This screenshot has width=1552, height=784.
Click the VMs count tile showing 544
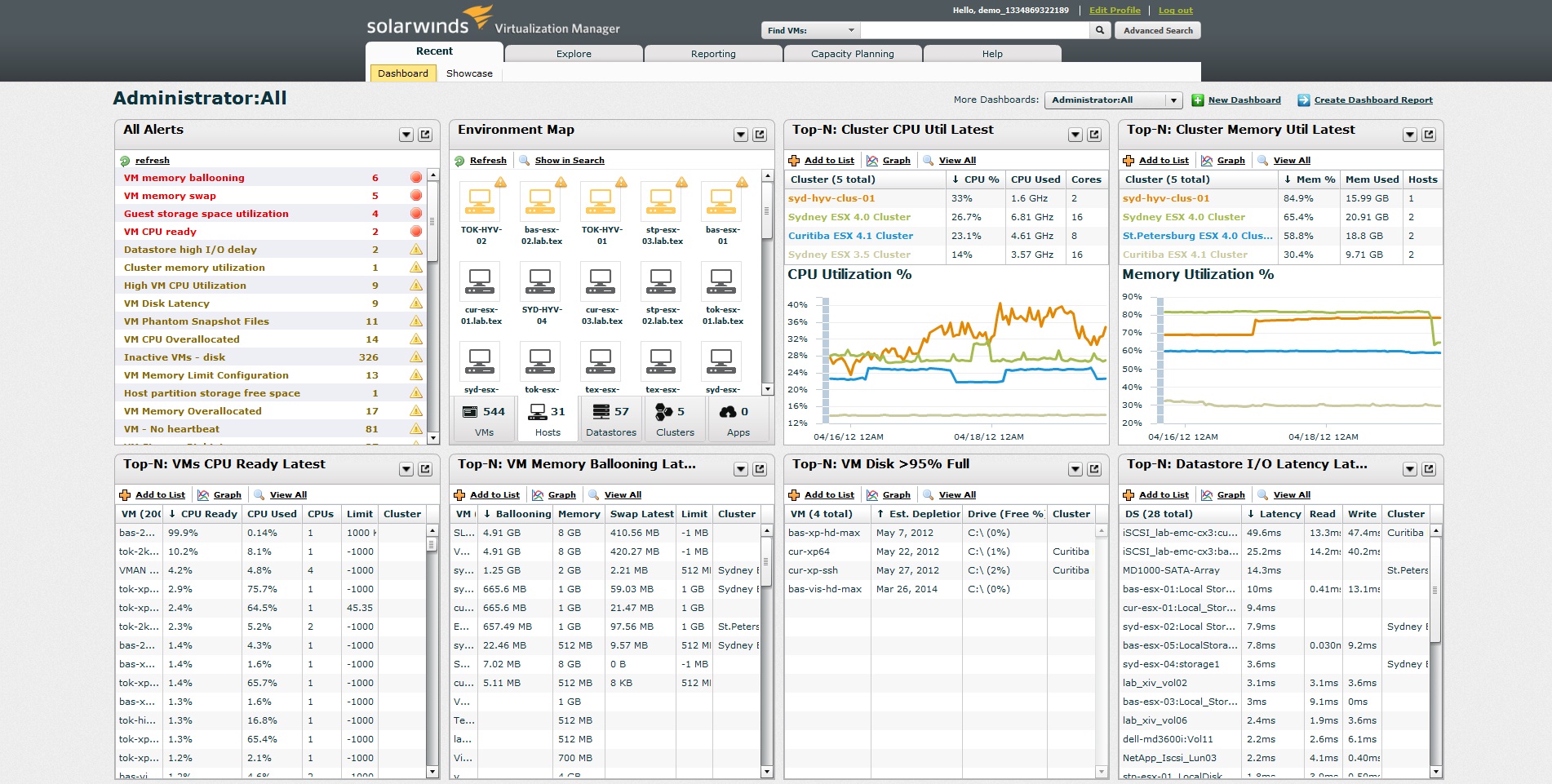click(484, 419)
